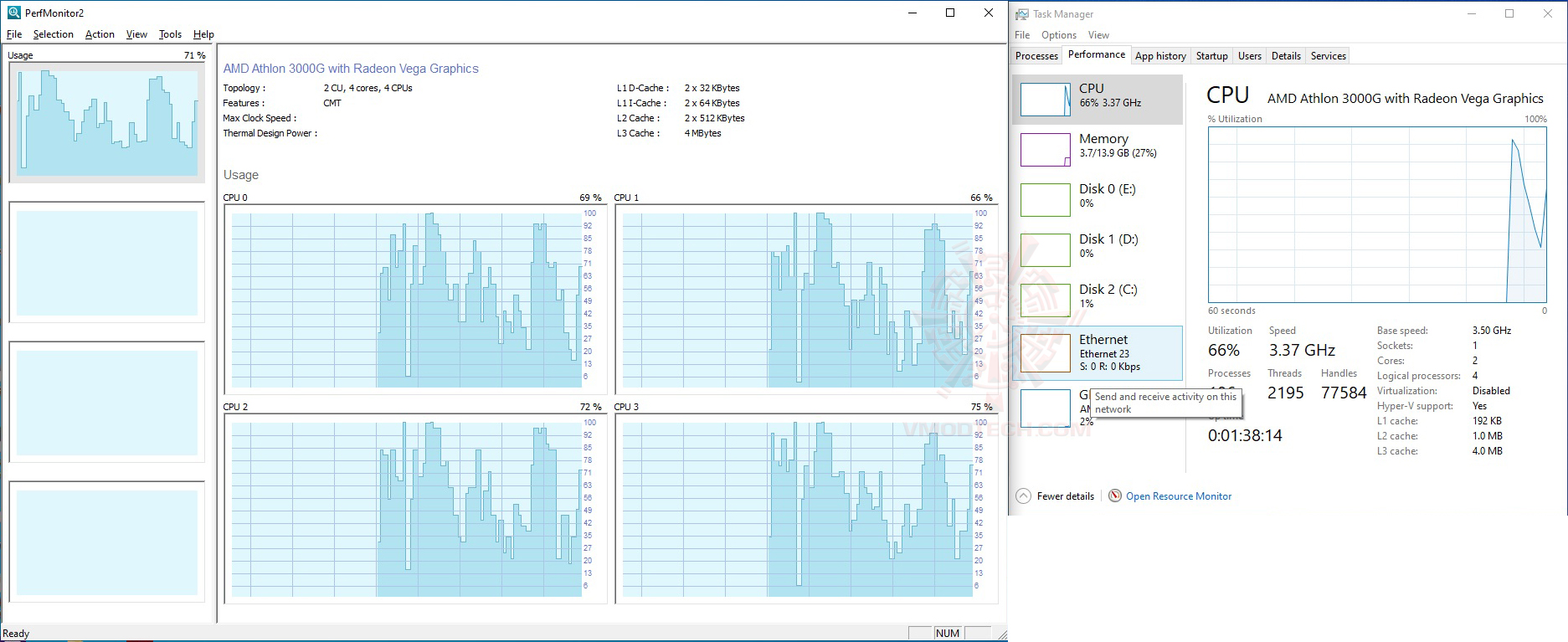Select the Disk 1 (D:) sidebar entry
This screenshot has height=642, width=1568.
(1098, 250)
